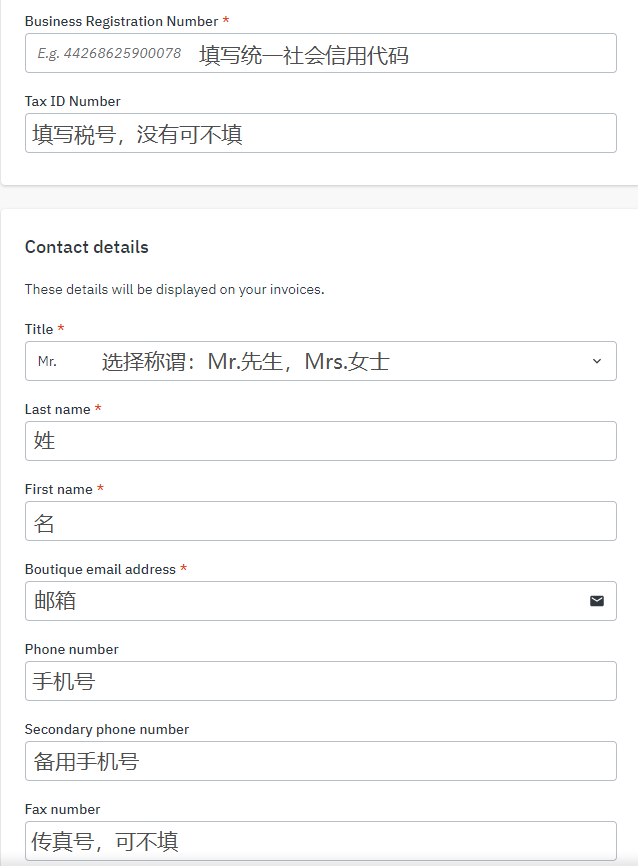Click the First name input field
Viewport: 638px width, 866px height.
(320, 521)
